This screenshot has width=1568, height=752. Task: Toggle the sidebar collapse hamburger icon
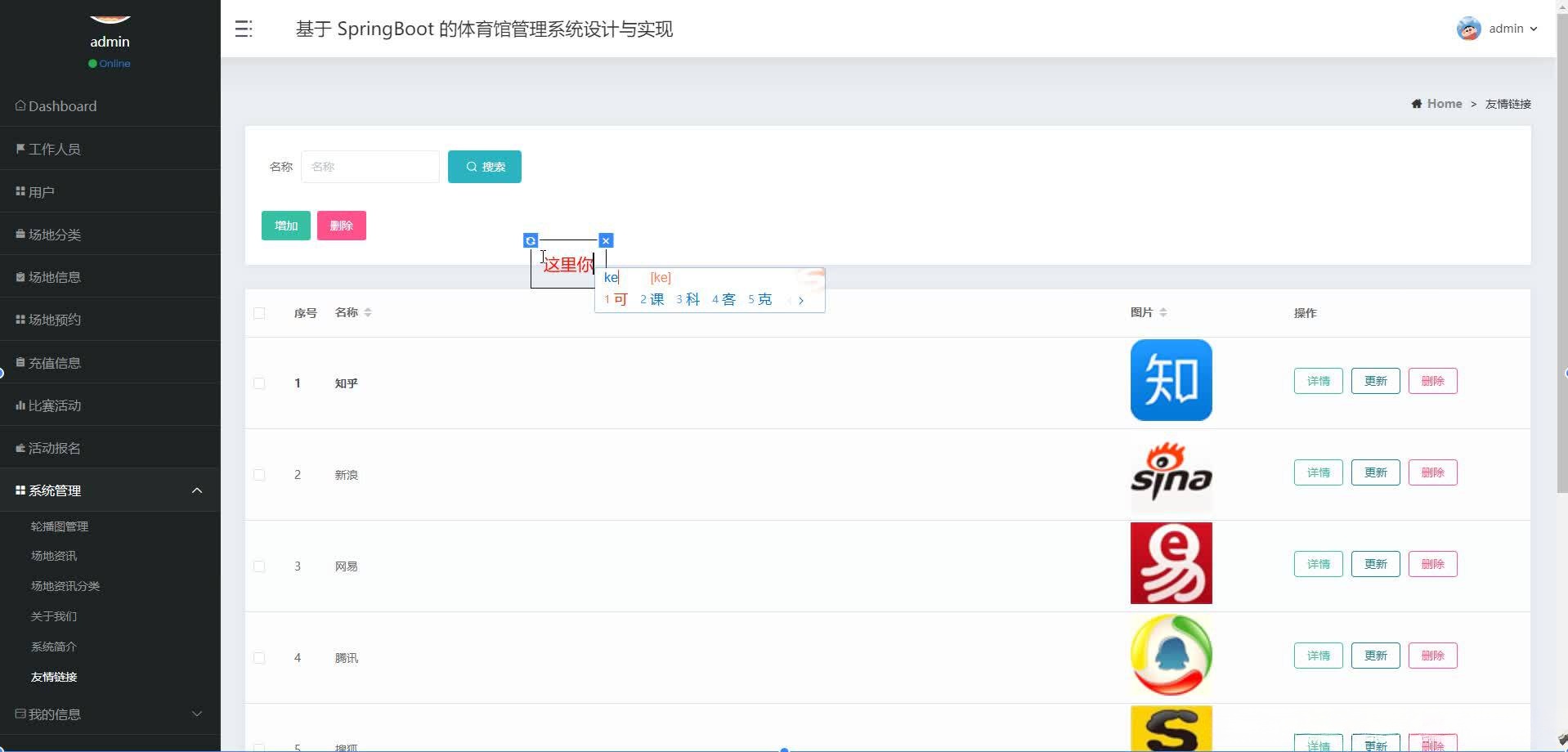point(244,29)
